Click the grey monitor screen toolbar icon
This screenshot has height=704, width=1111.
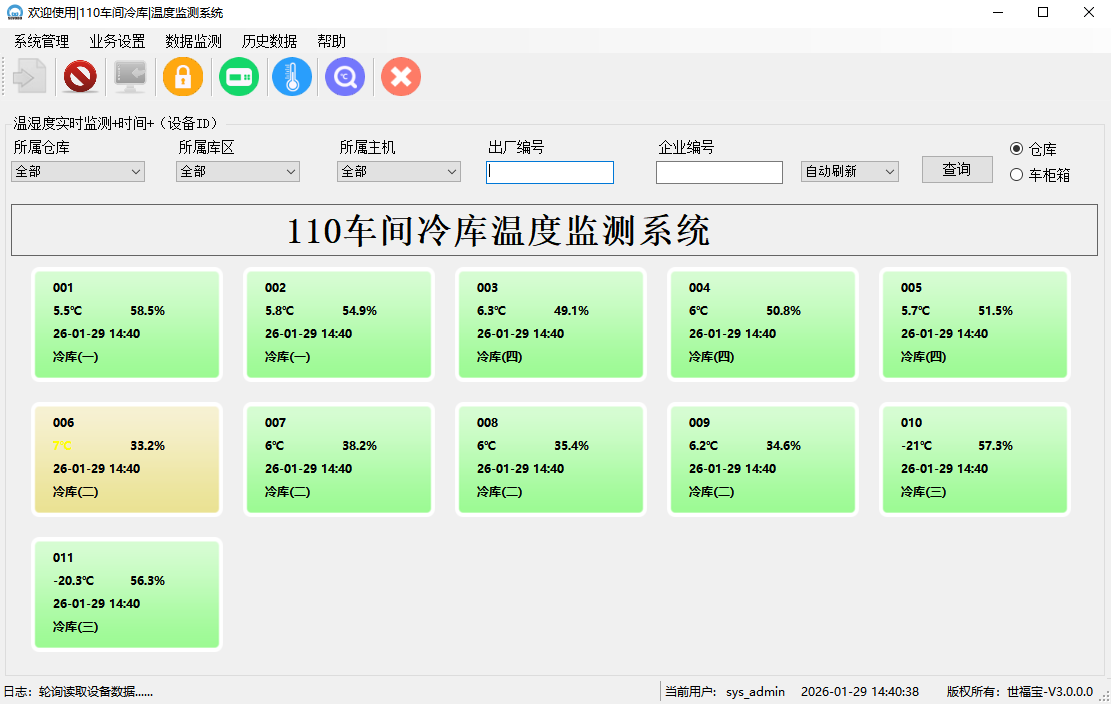coord(130,77)
